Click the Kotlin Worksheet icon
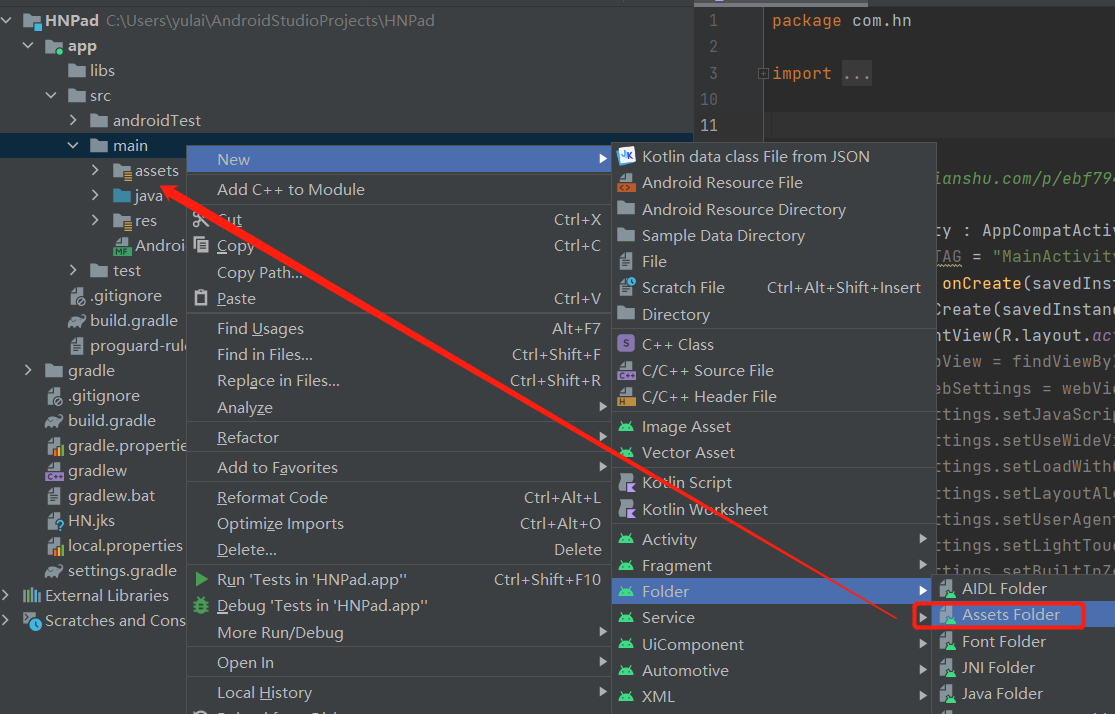 click(626, 509)
